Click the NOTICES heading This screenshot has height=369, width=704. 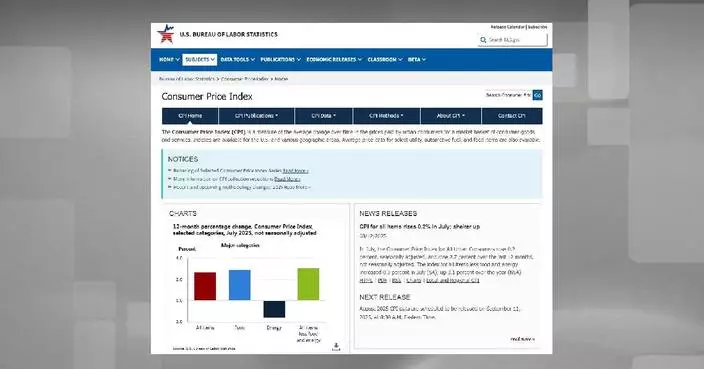(183, 159)
